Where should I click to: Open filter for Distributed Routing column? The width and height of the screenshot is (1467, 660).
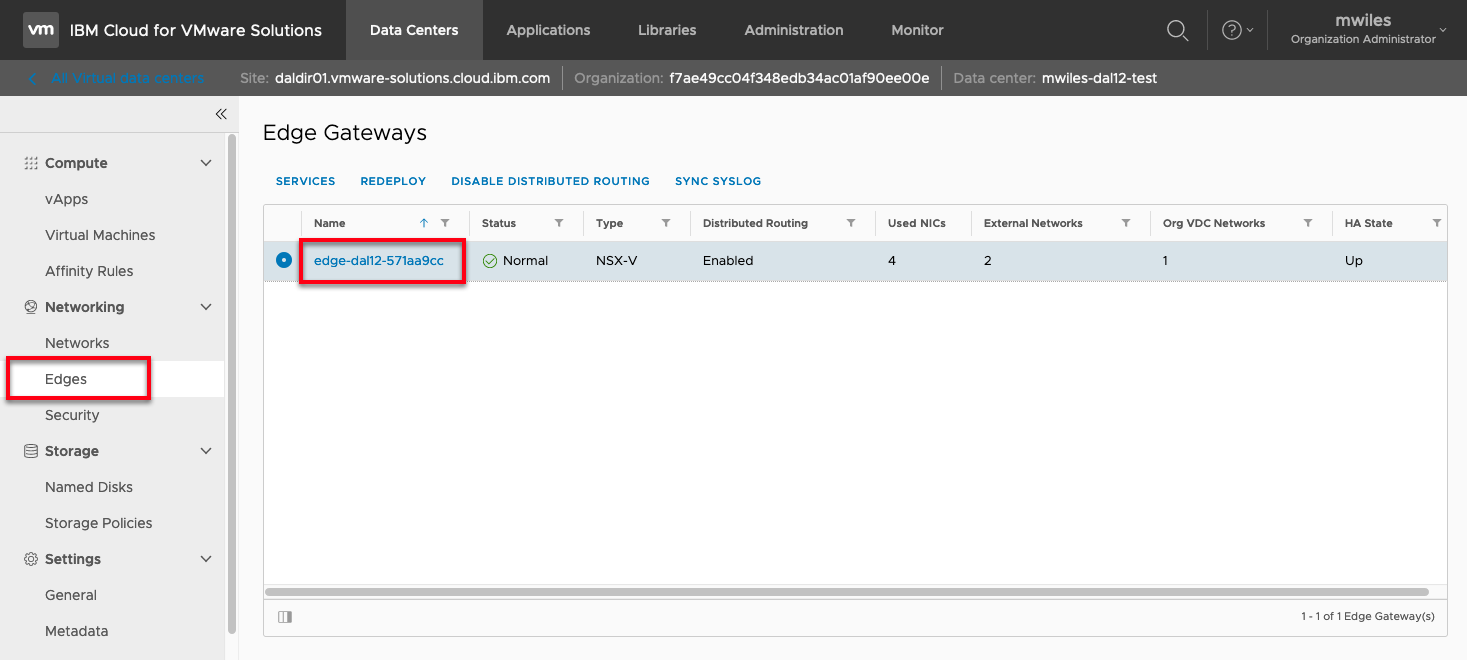pos(851,223)
